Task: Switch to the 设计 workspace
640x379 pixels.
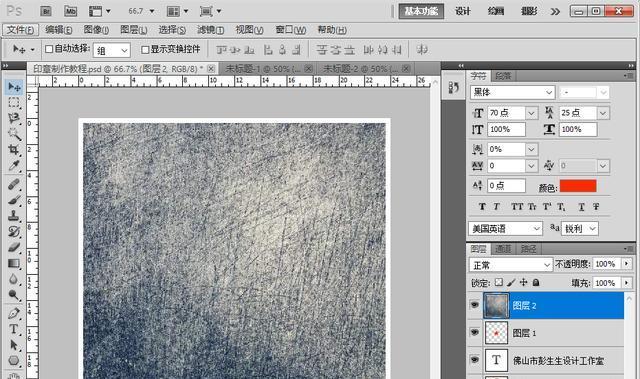Action: 462,11
